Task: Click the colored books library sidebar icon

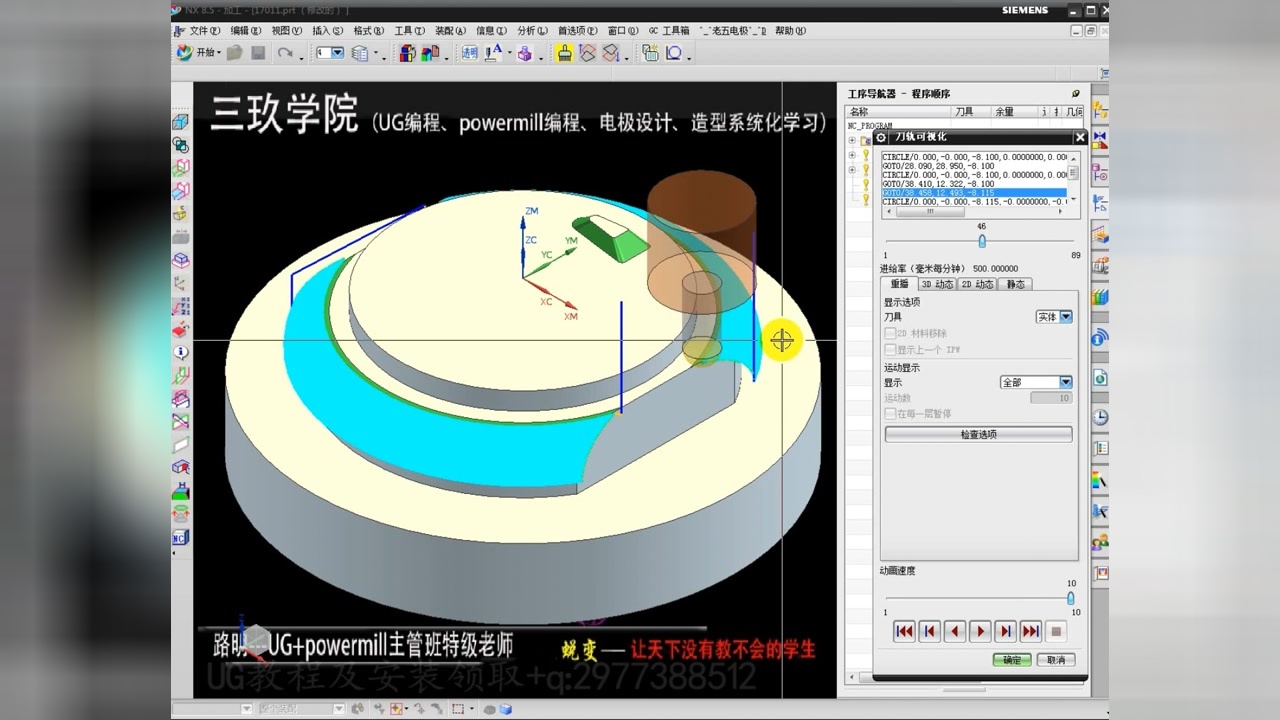Action: click(x=1100, y=296)
